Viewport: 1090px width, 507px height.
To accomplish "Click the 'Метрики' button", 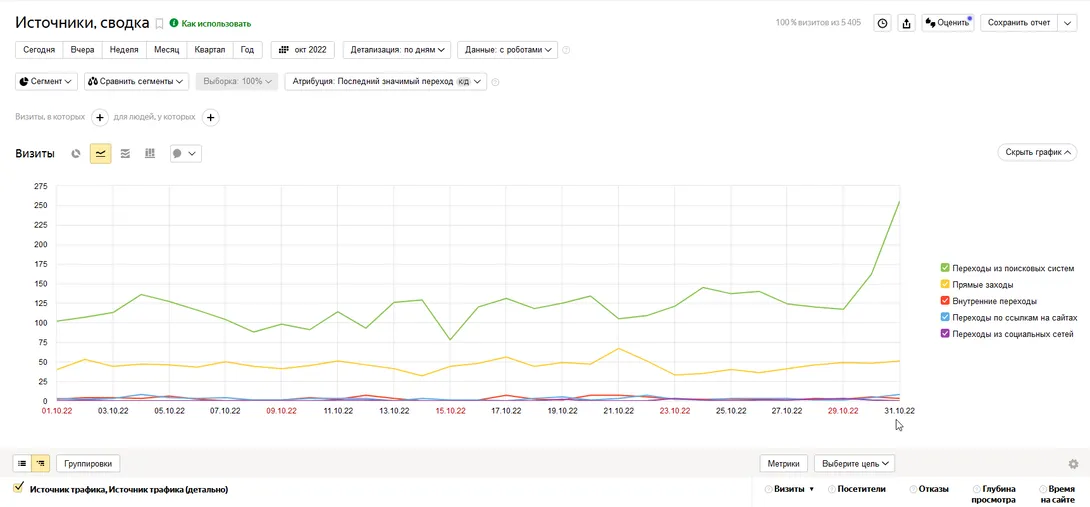I will click(784, 463).
